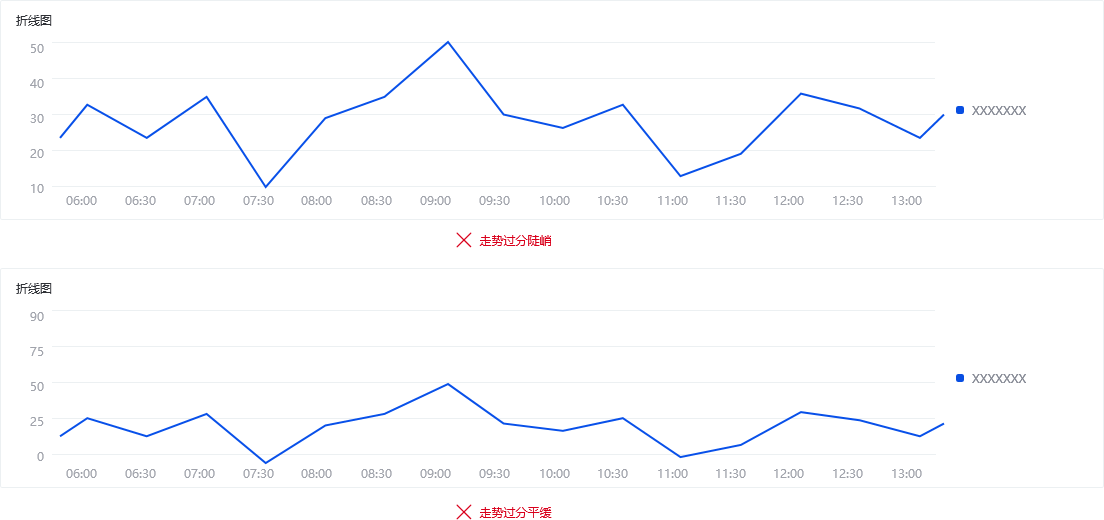Select the 10:30 x-axis label in bottom chart

tap(613, 474)
